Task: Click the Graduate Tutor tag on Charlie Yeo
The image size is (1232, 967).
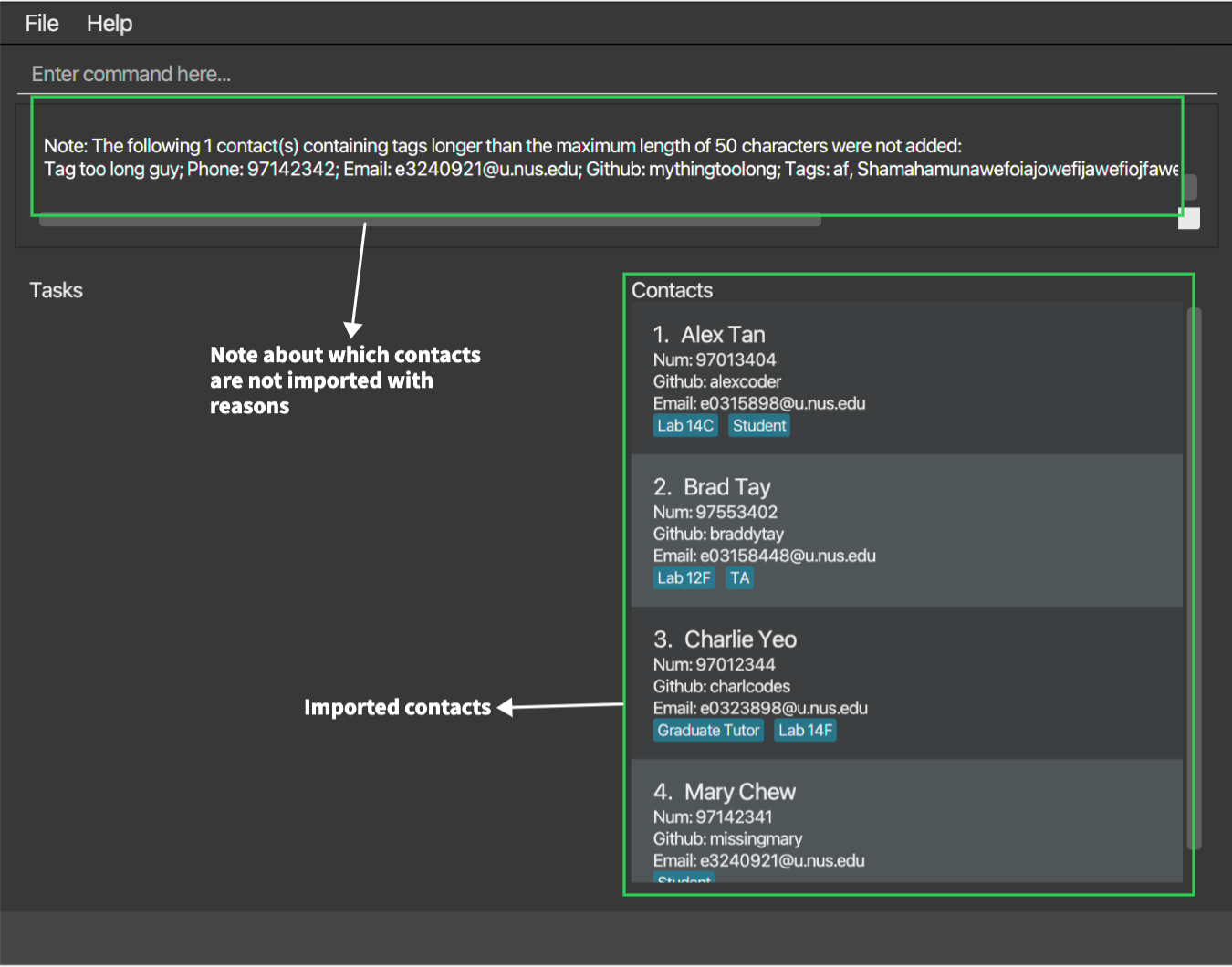Action: [x=708, y=730]
